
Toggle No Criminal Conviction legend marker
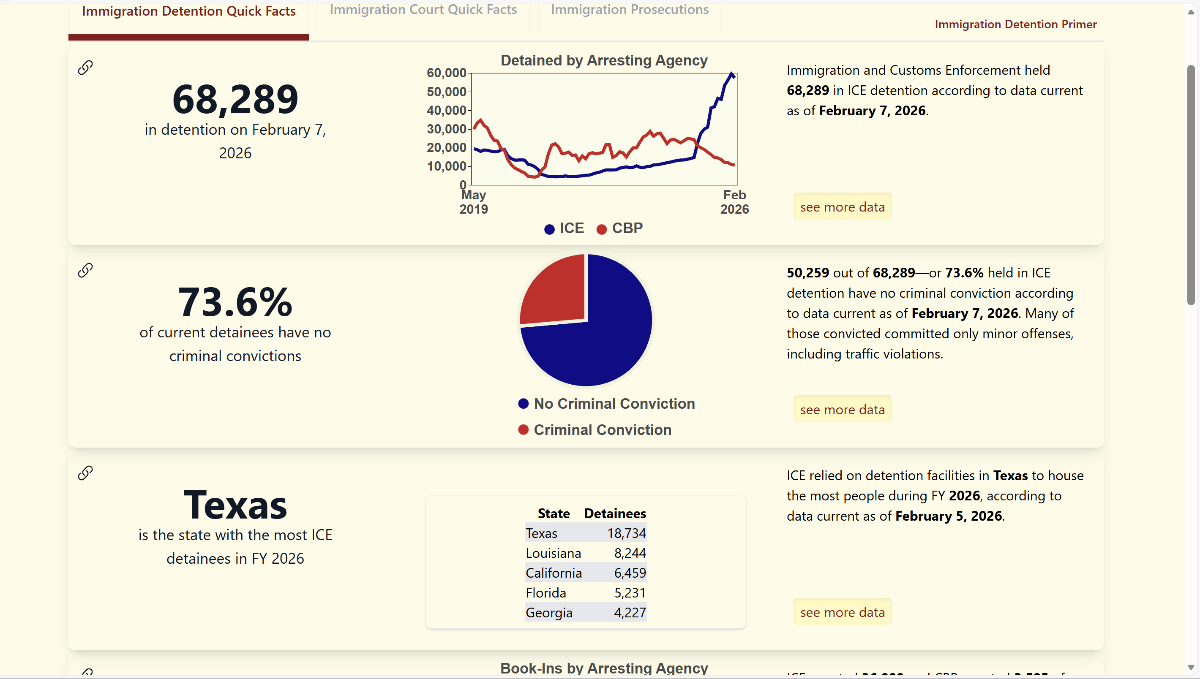[x=524, y=404]
